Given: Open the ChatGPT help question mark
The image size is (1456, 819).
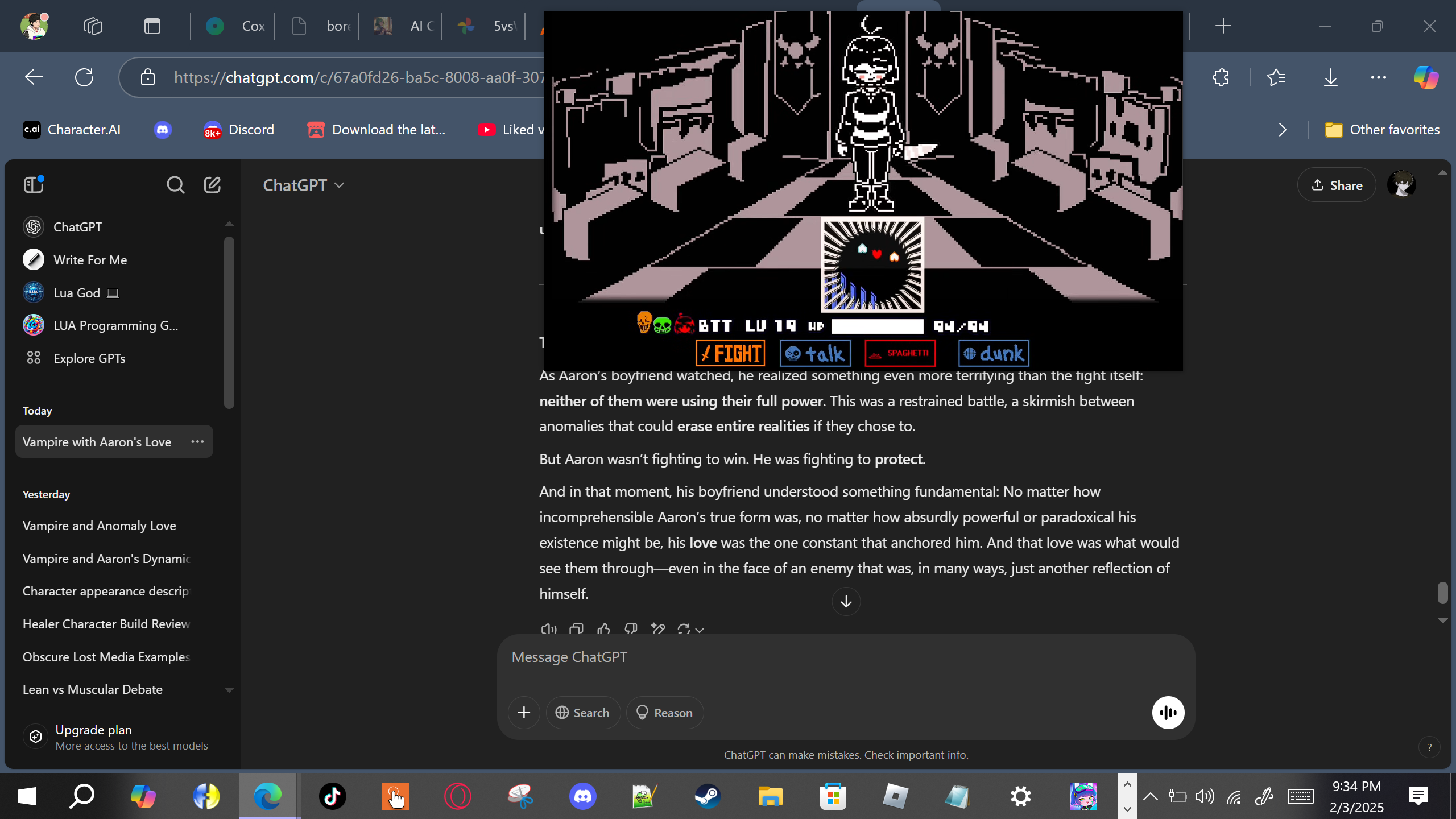Looking at the screenshot, I should click(x=1429, y=747).
